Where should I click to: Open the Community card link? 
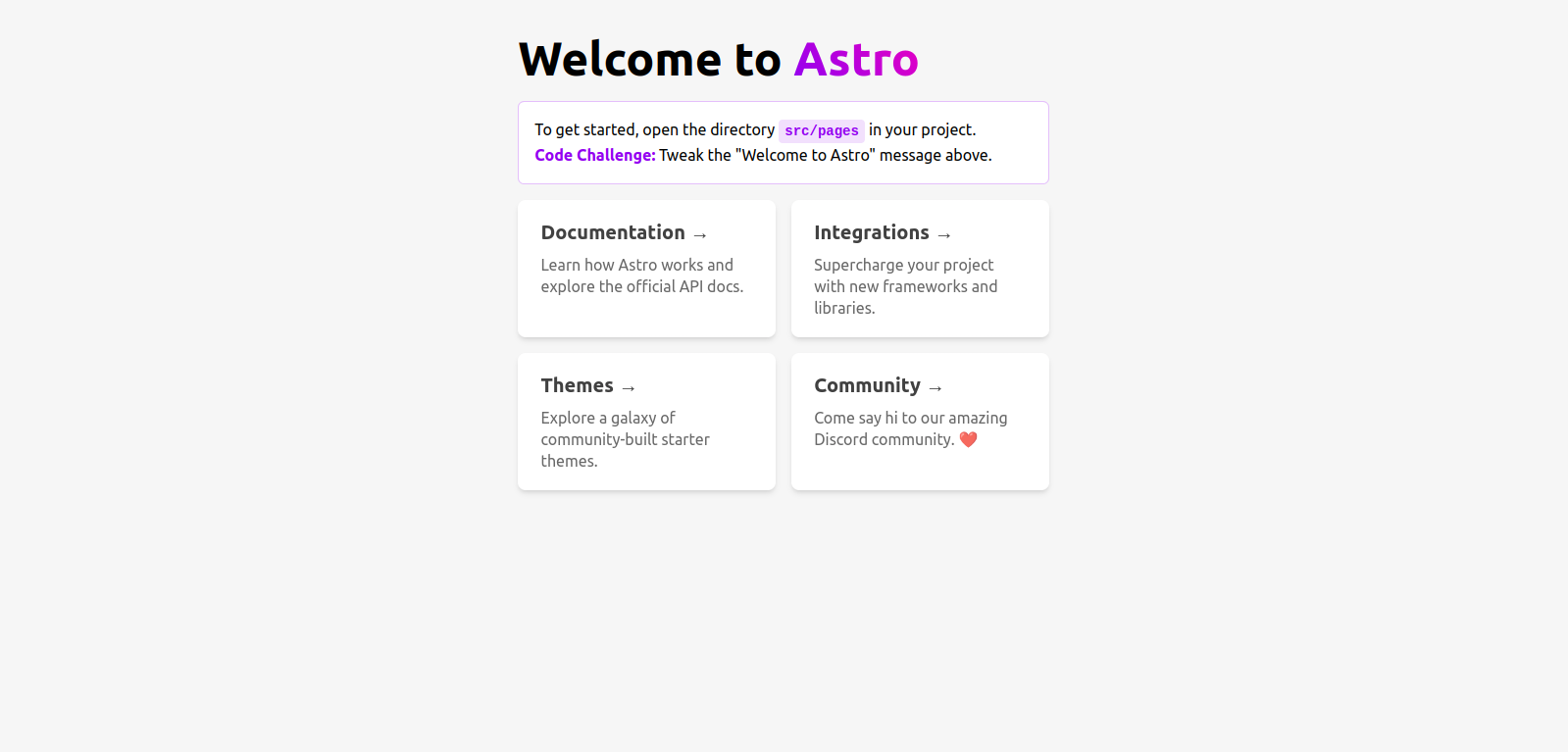click(x=920, y=422)
